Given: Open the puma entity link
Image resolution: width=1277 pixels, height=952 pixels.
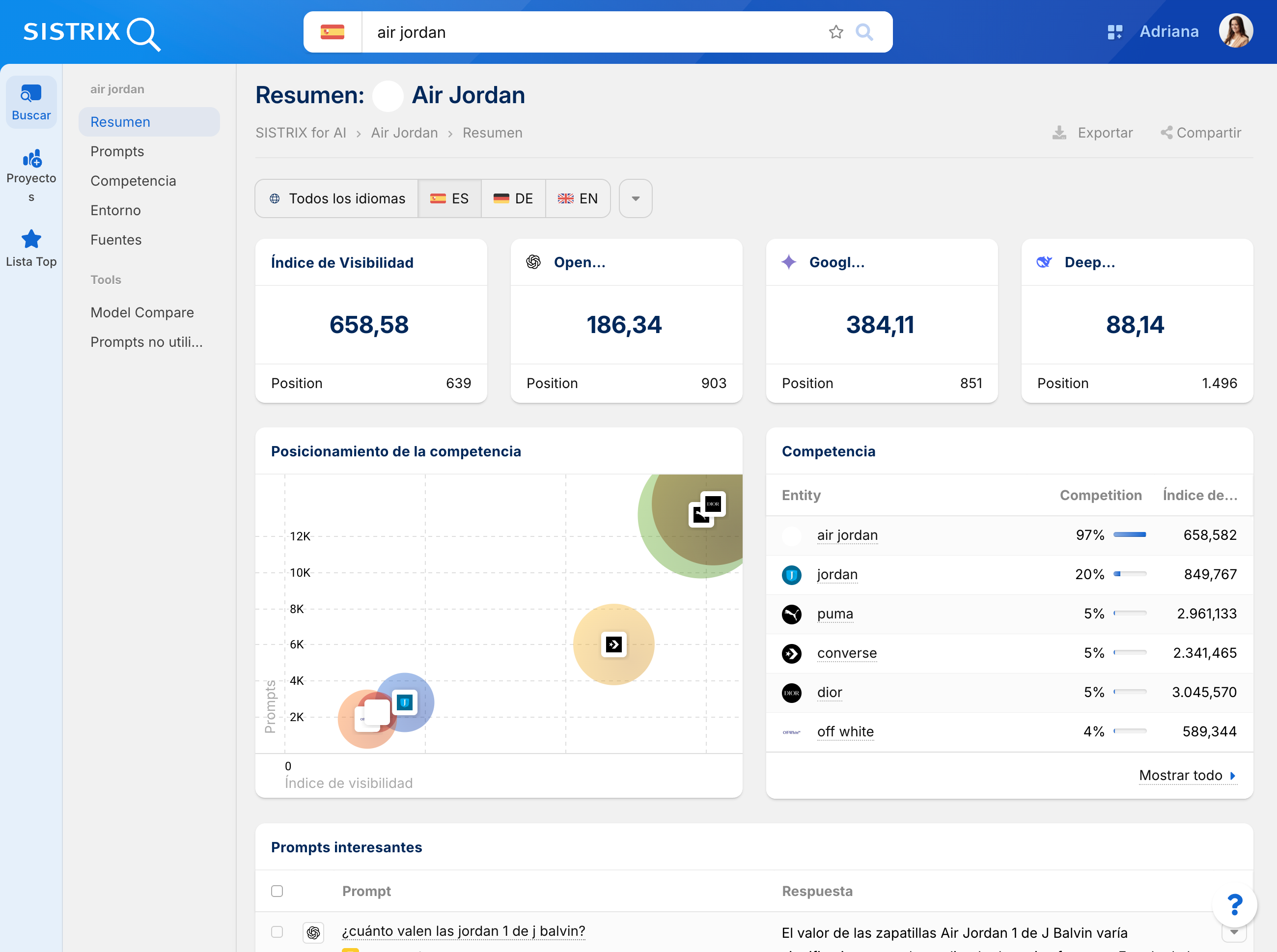Looking at the screenshot, I should pos(835,614).
